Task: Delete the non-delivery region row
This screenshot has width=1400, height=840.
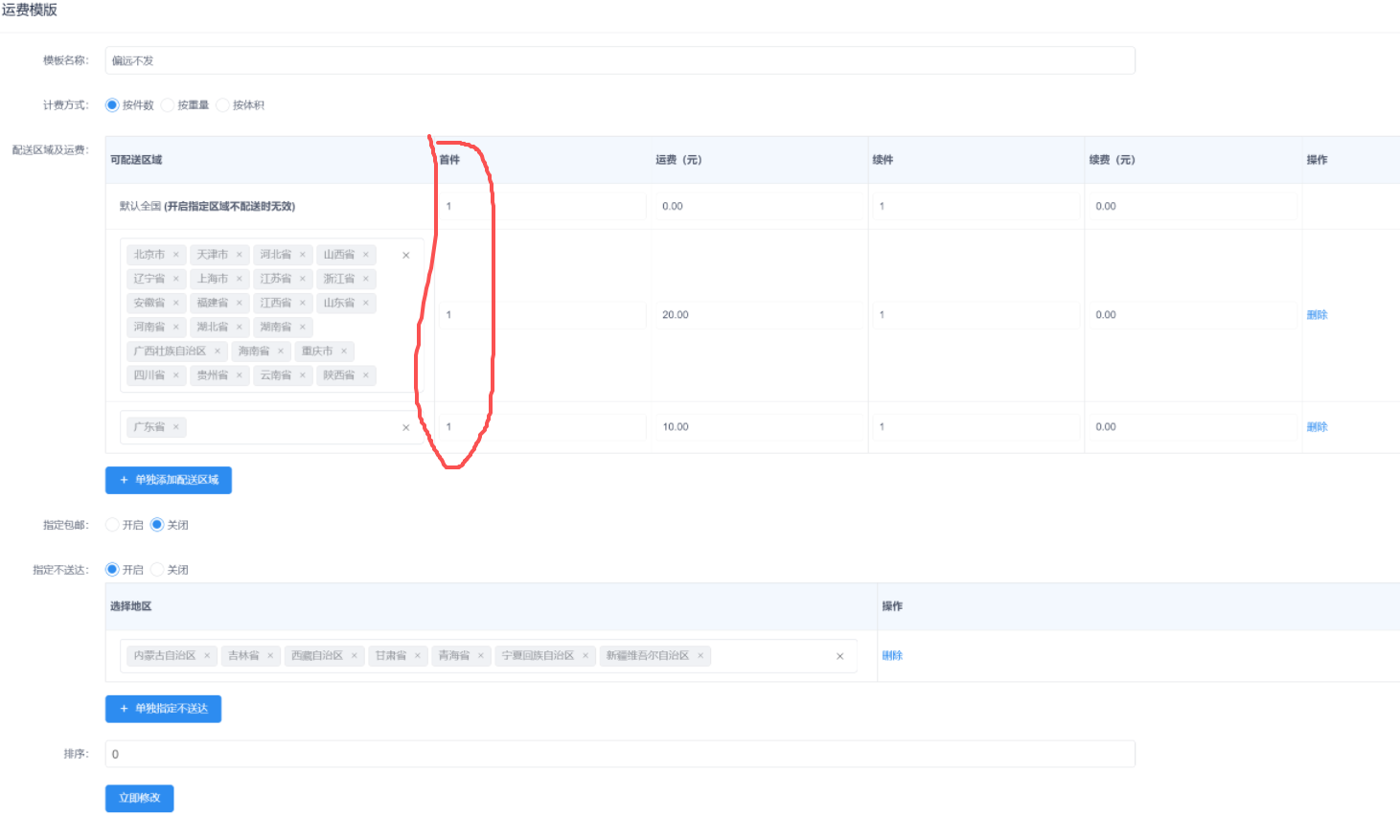Action: tap(892, 656)
